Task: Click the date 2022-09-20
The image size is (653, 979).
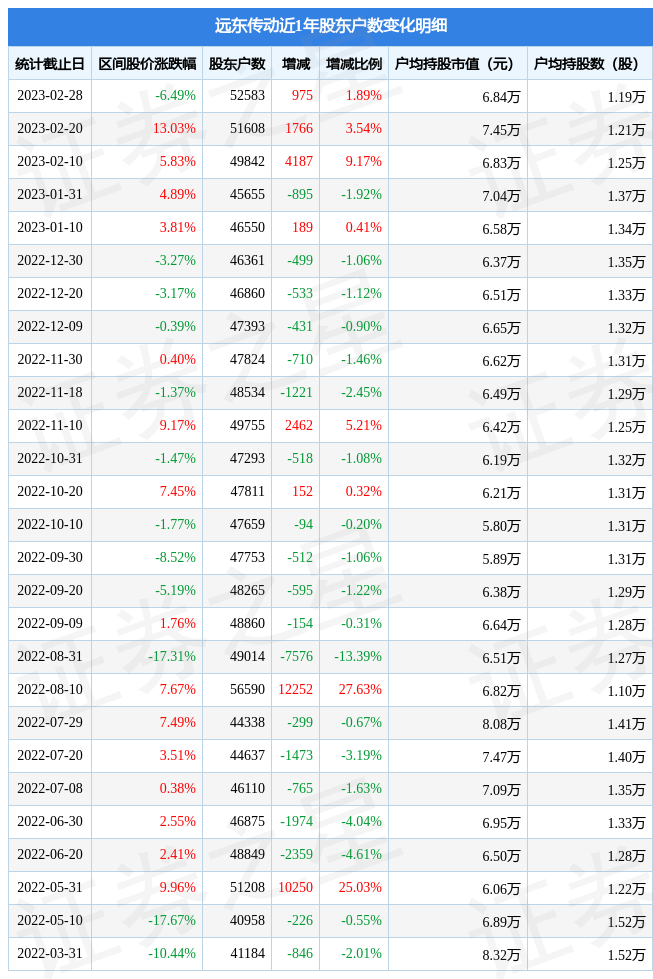Action: point(50,592)
